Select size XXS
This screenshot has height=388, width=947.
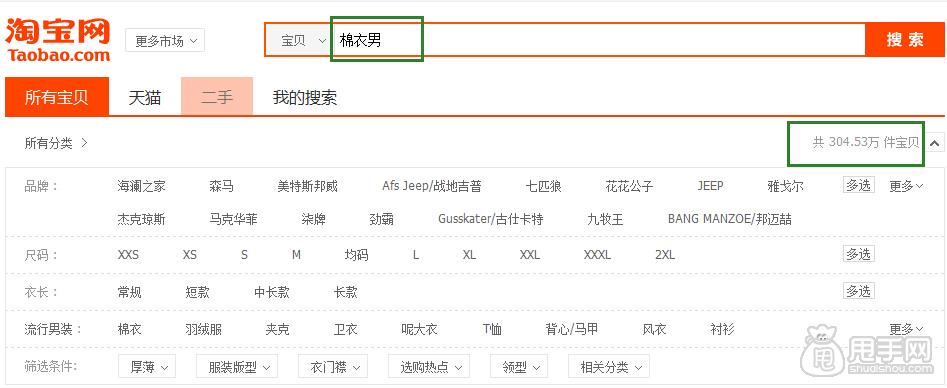[128, 254]
